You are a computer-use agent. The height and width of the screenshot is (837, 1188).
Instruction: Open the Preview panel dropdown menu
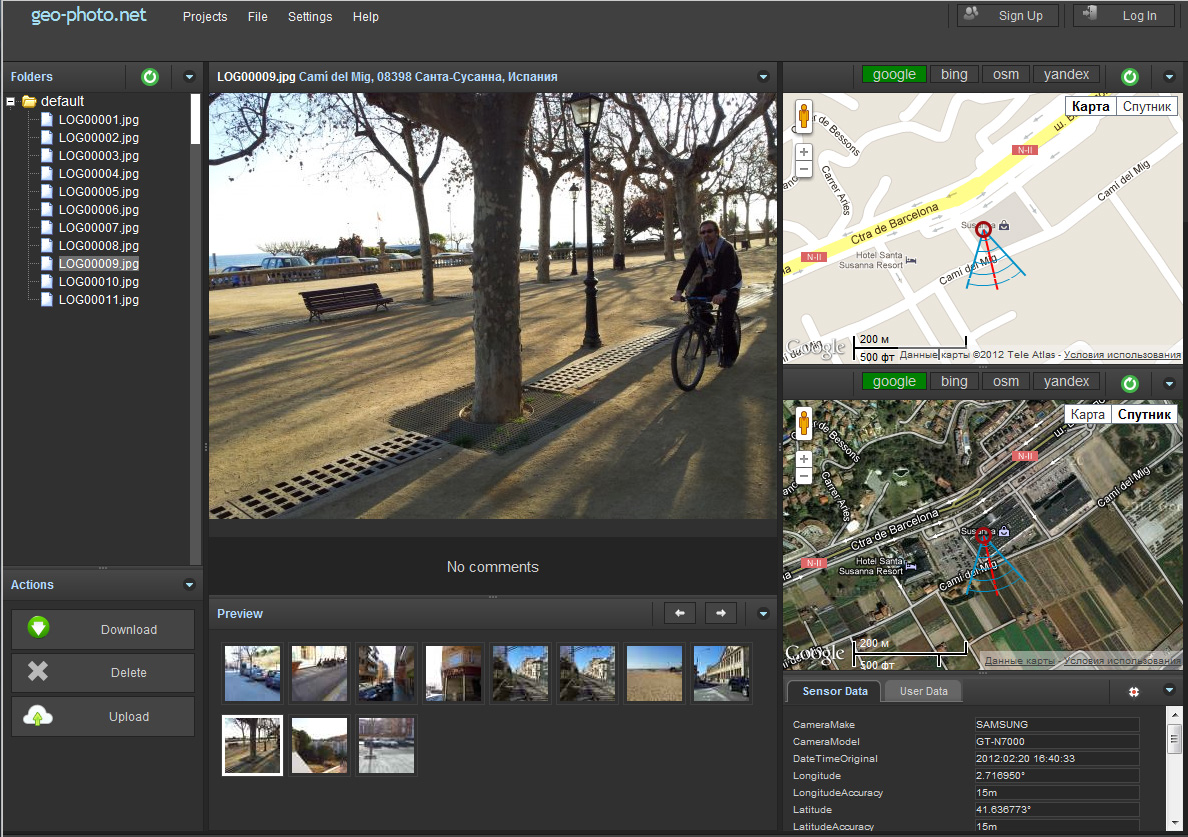763,613
